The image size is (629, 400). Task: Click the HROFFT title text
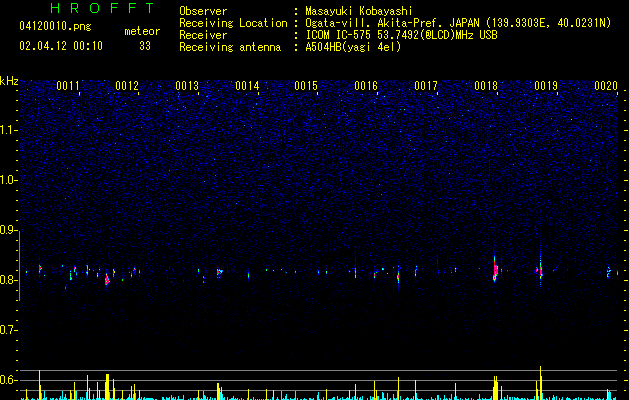(x=102, y=8)
